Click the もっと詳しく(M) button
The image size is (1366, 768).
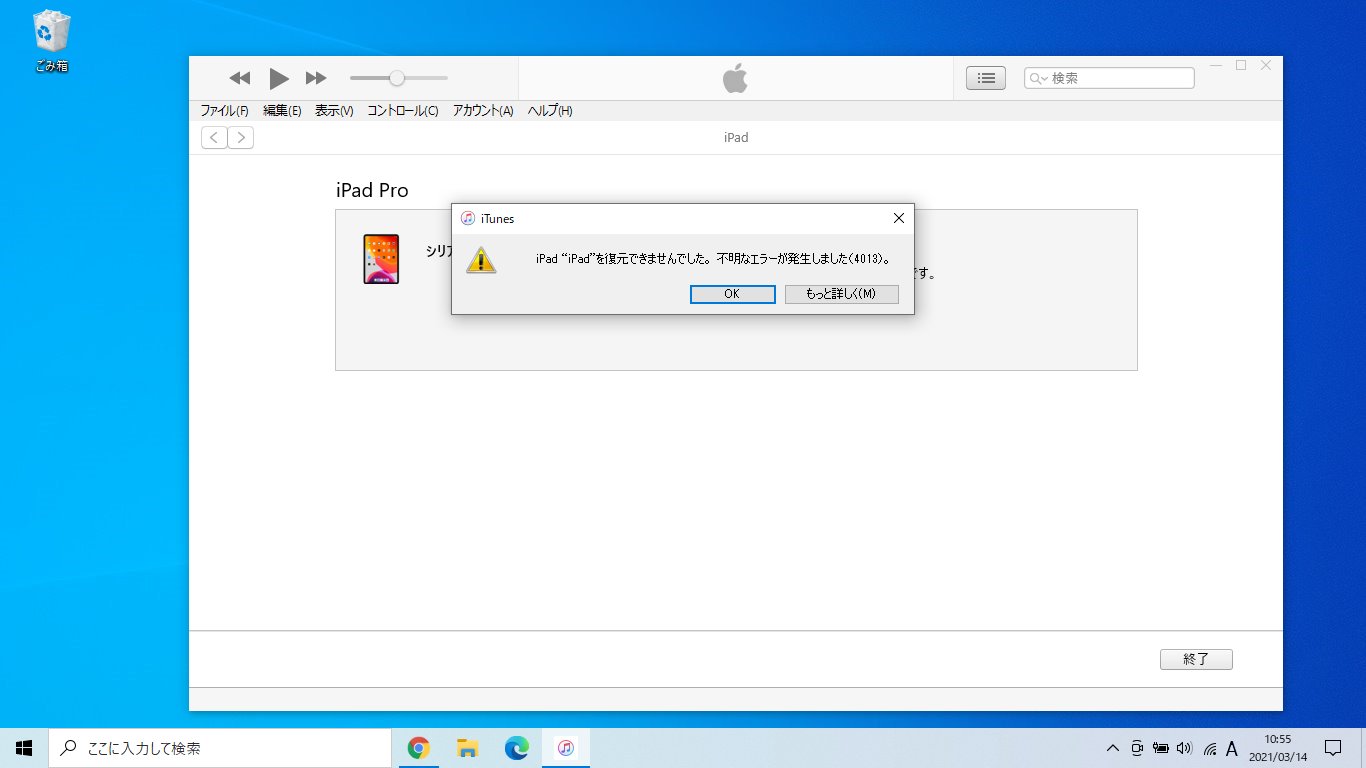click(x=841, y=294)
